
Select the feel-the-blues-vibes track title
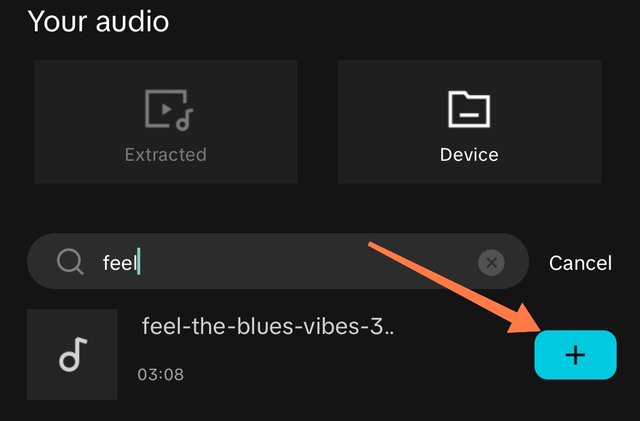click(x=268, y=326)
